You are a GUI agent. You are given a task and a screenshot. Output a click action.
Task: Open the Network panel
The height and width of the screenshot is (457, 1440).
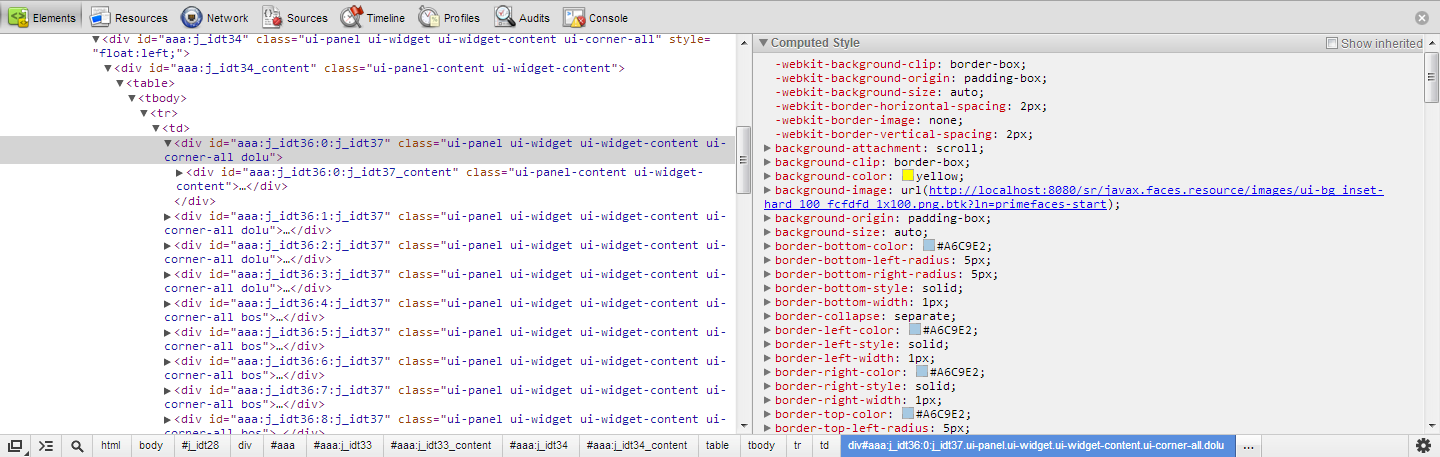[x=216, y=17]
